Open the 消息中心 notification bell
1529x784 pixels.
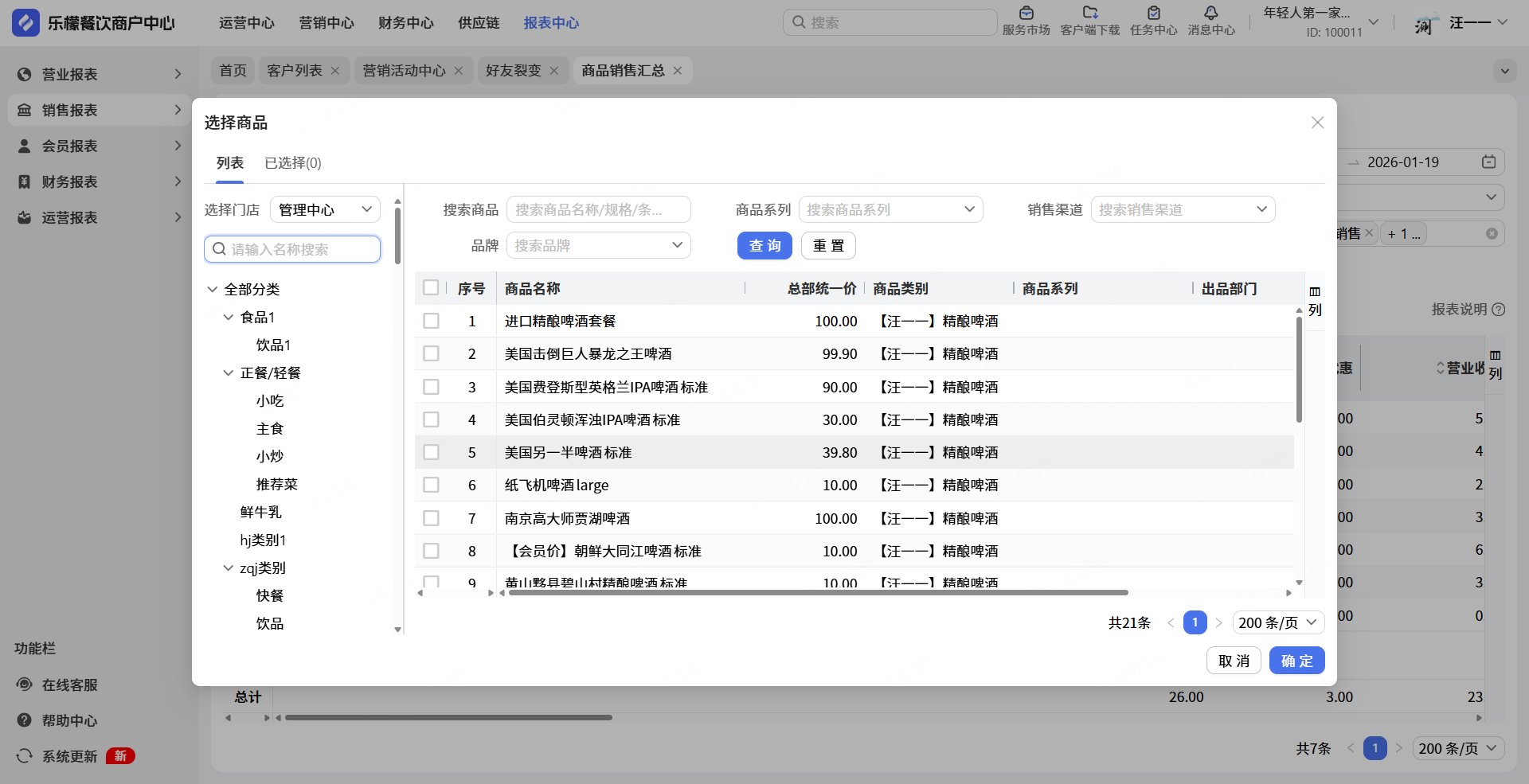pos(1210,14)
